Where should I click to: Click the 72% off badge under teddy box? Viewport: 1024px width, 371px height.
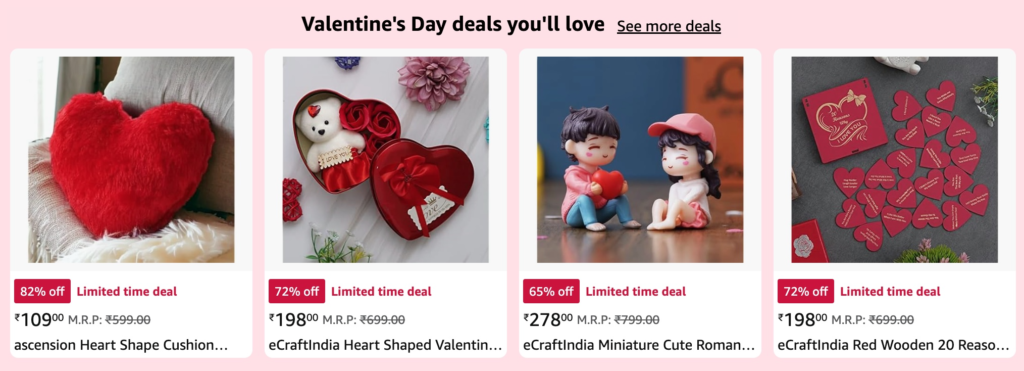(x=296, y=291)
